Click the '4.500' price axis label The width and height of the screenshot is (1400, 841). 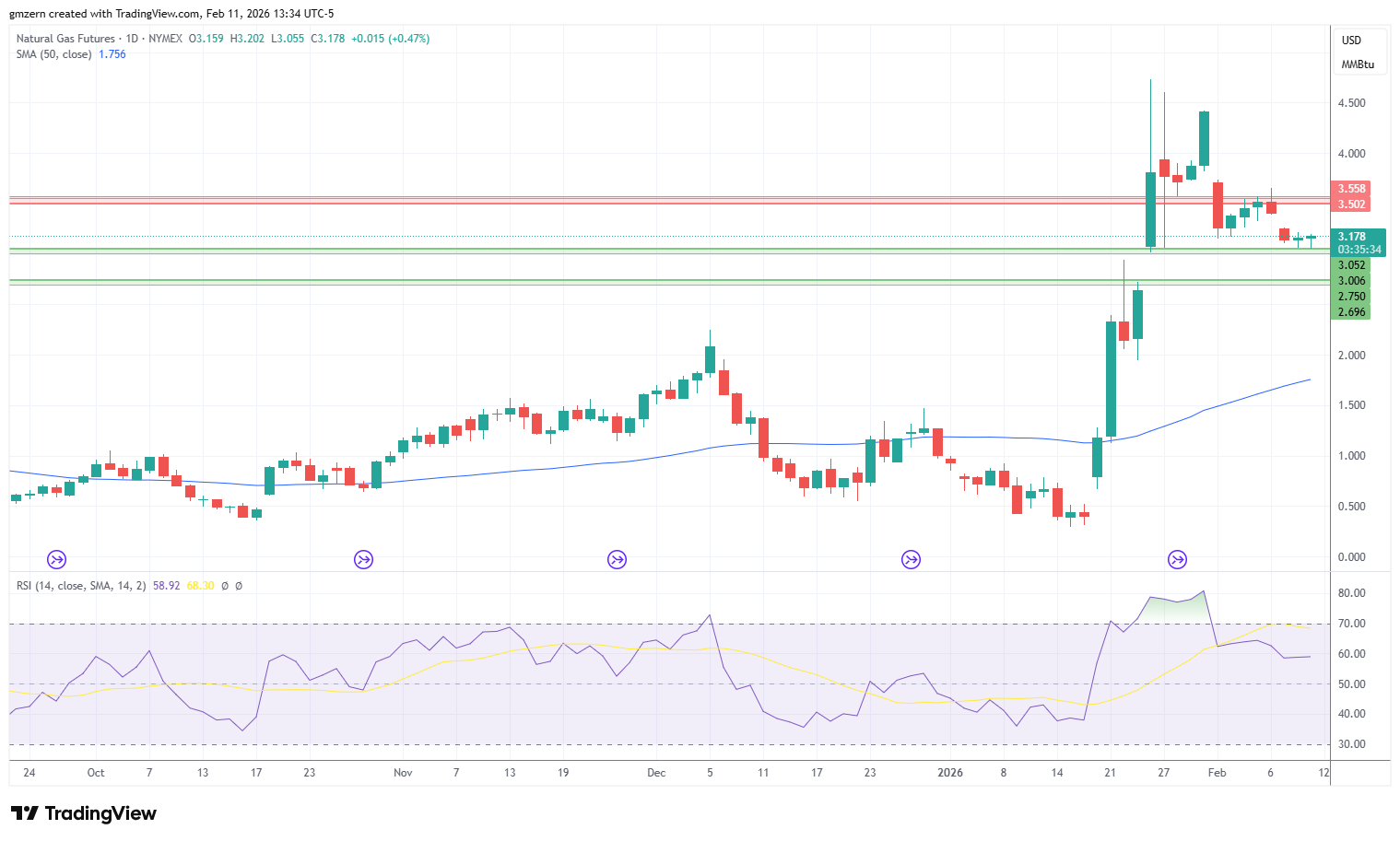tap(1351, 103)
